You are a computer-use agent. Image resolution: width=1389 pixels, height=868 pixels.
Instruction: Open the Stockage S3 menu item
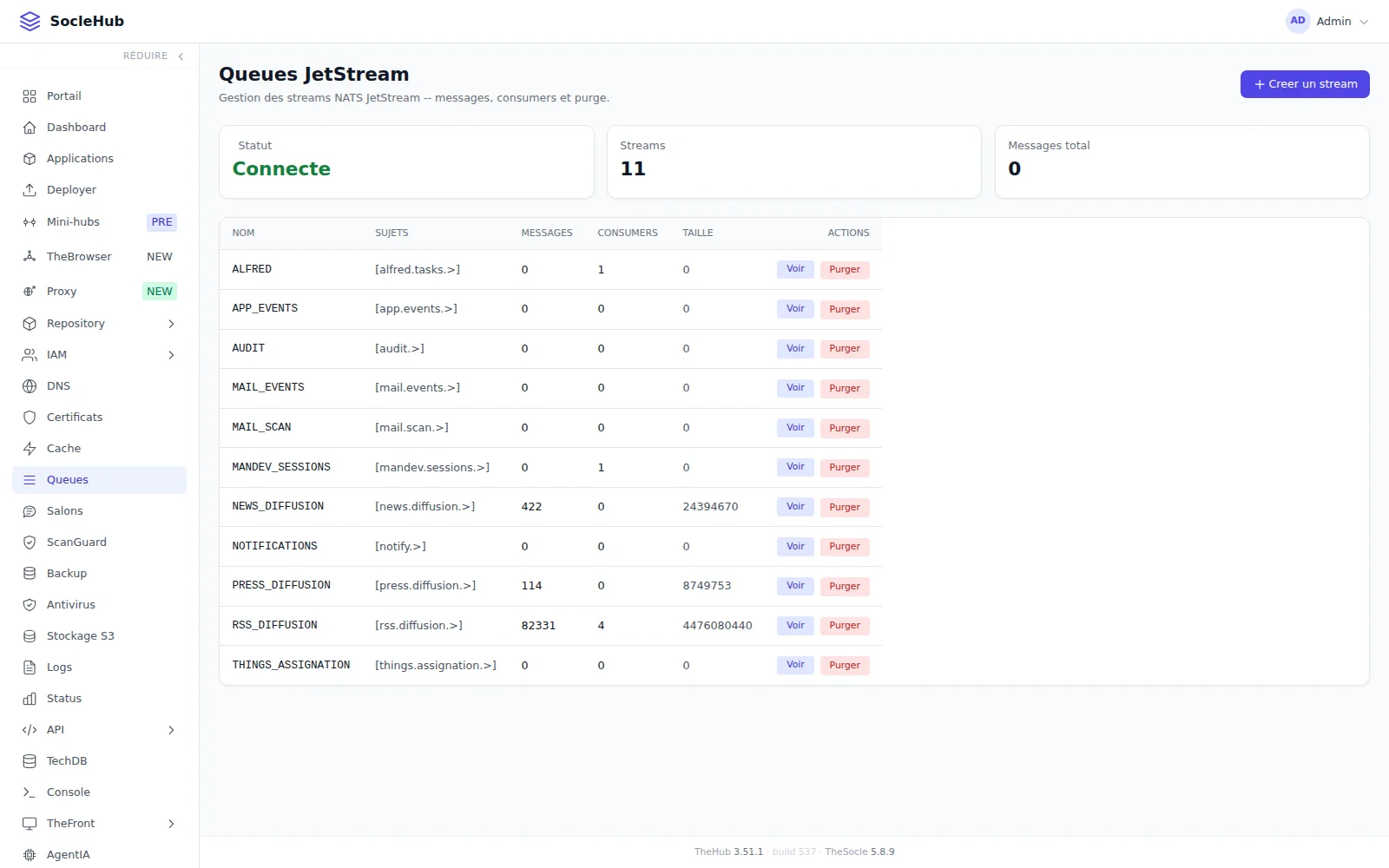click(x=99, y=636)
